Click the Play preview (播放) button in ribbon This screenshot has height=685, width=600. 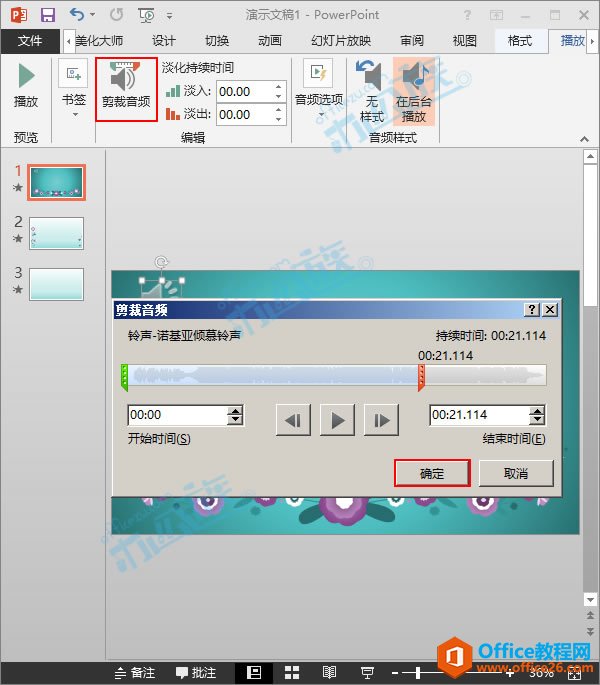[x=26, y=86]
